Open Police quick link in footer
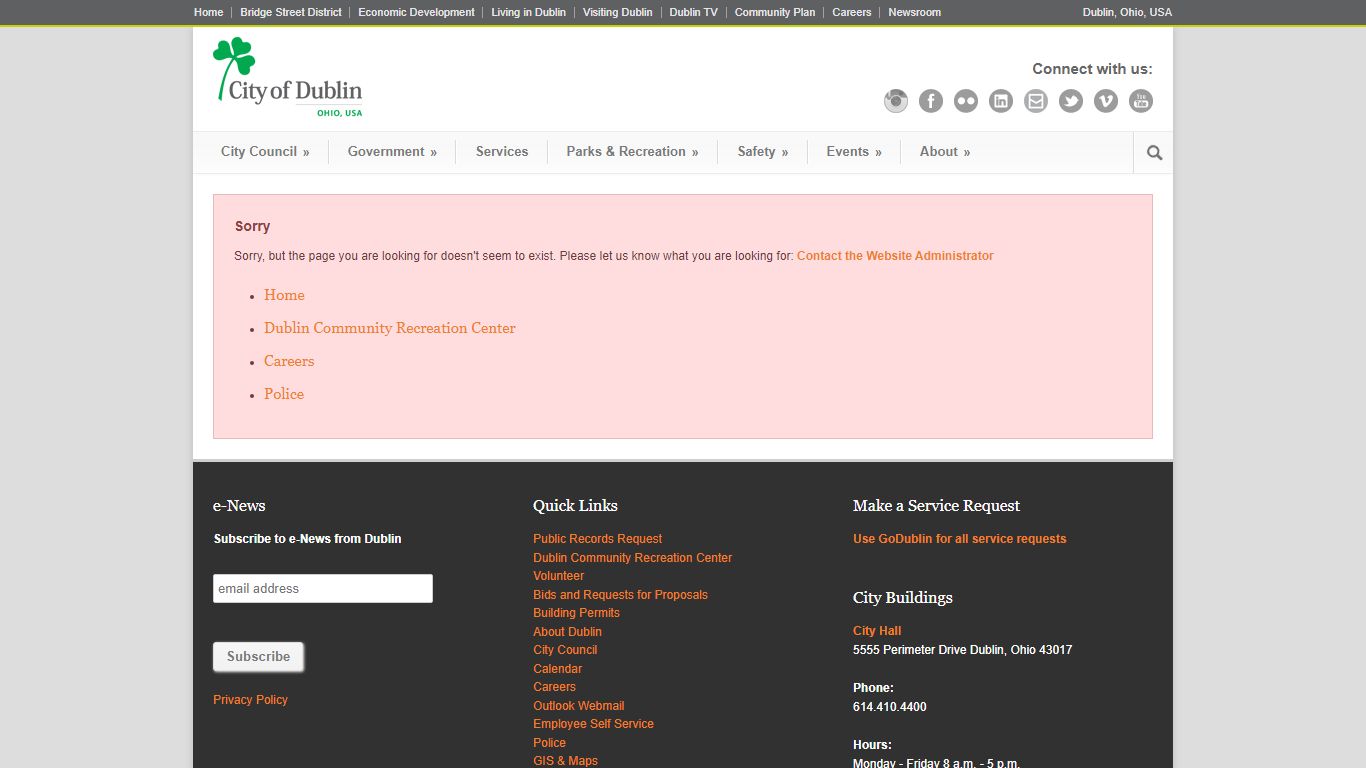 tap(549, 743)
